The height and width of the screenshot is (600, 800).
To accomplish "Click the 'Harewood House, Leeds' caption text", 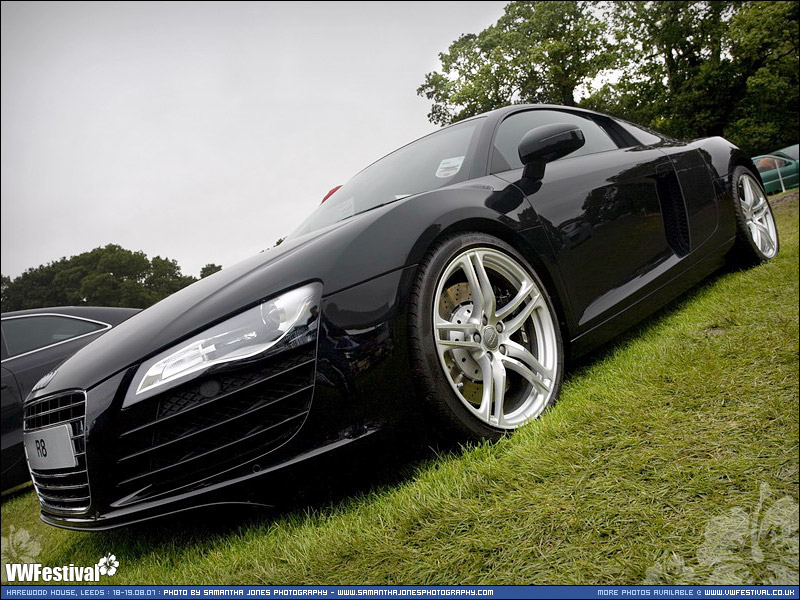I will pos(55,592).
